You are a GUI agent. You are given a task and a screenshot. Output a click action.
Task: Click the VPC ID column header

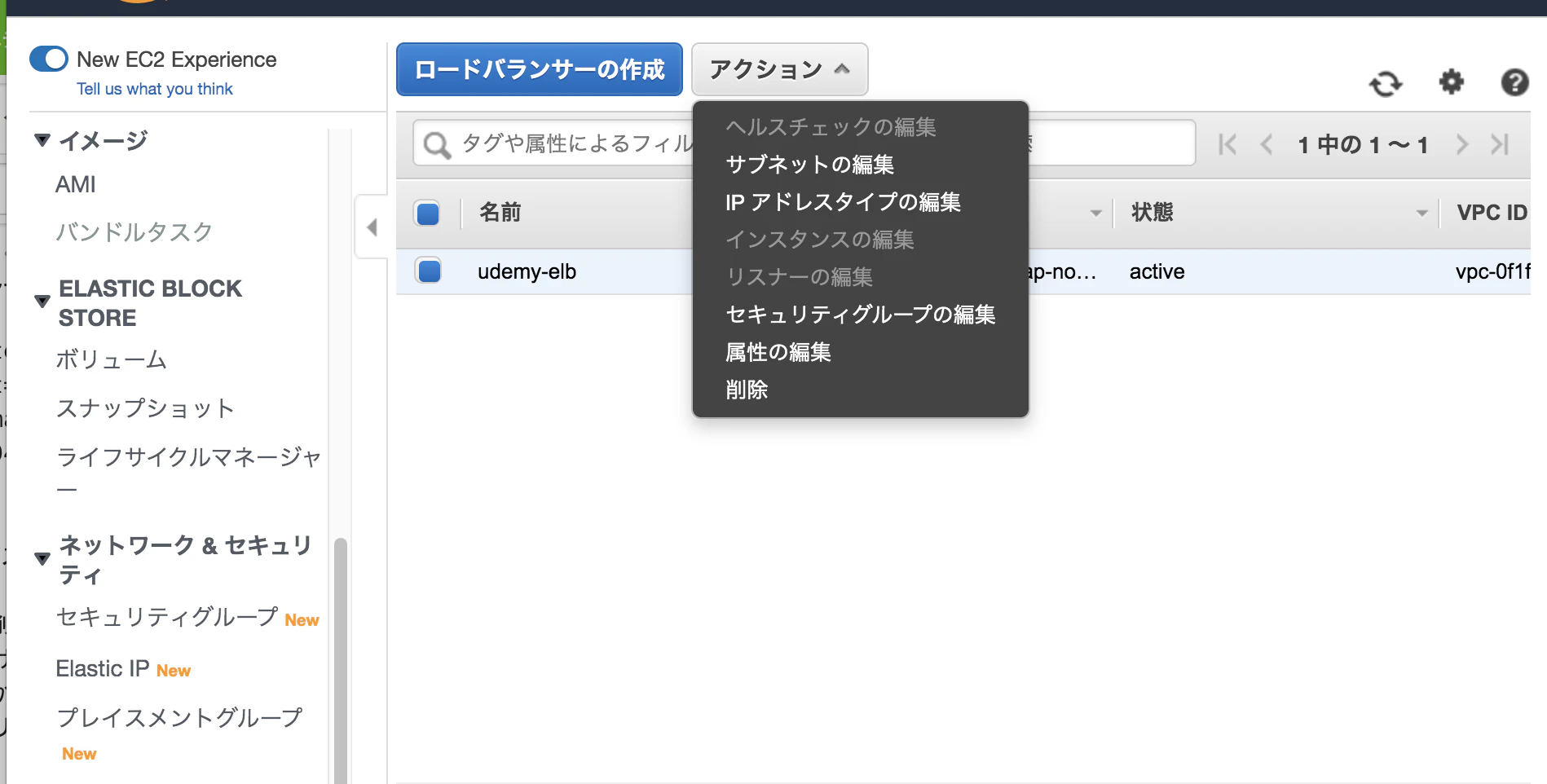[x=1492, y=214]
